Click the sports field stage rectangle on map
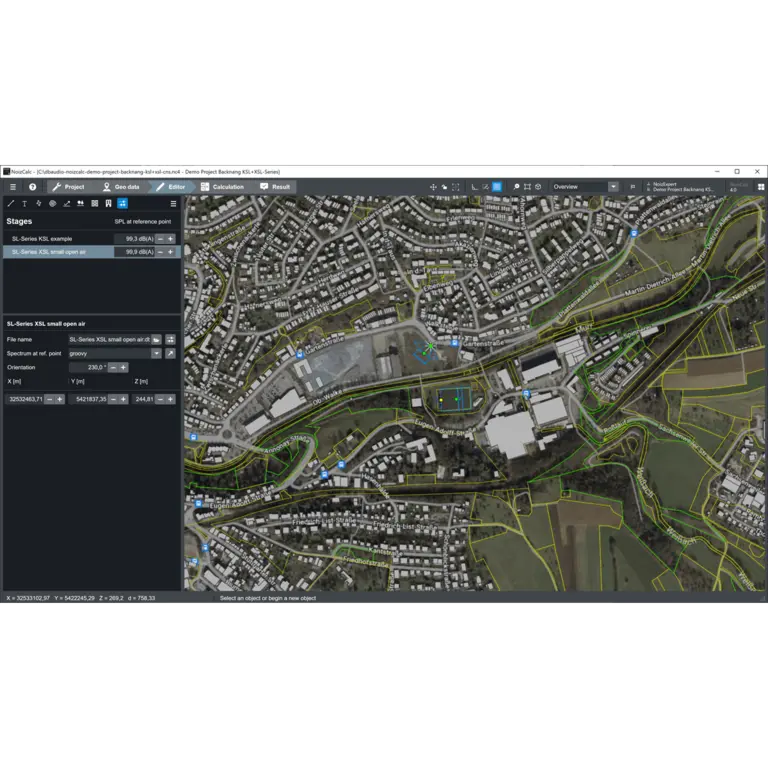This screenshot has height=768, width=768. (454, 399)
